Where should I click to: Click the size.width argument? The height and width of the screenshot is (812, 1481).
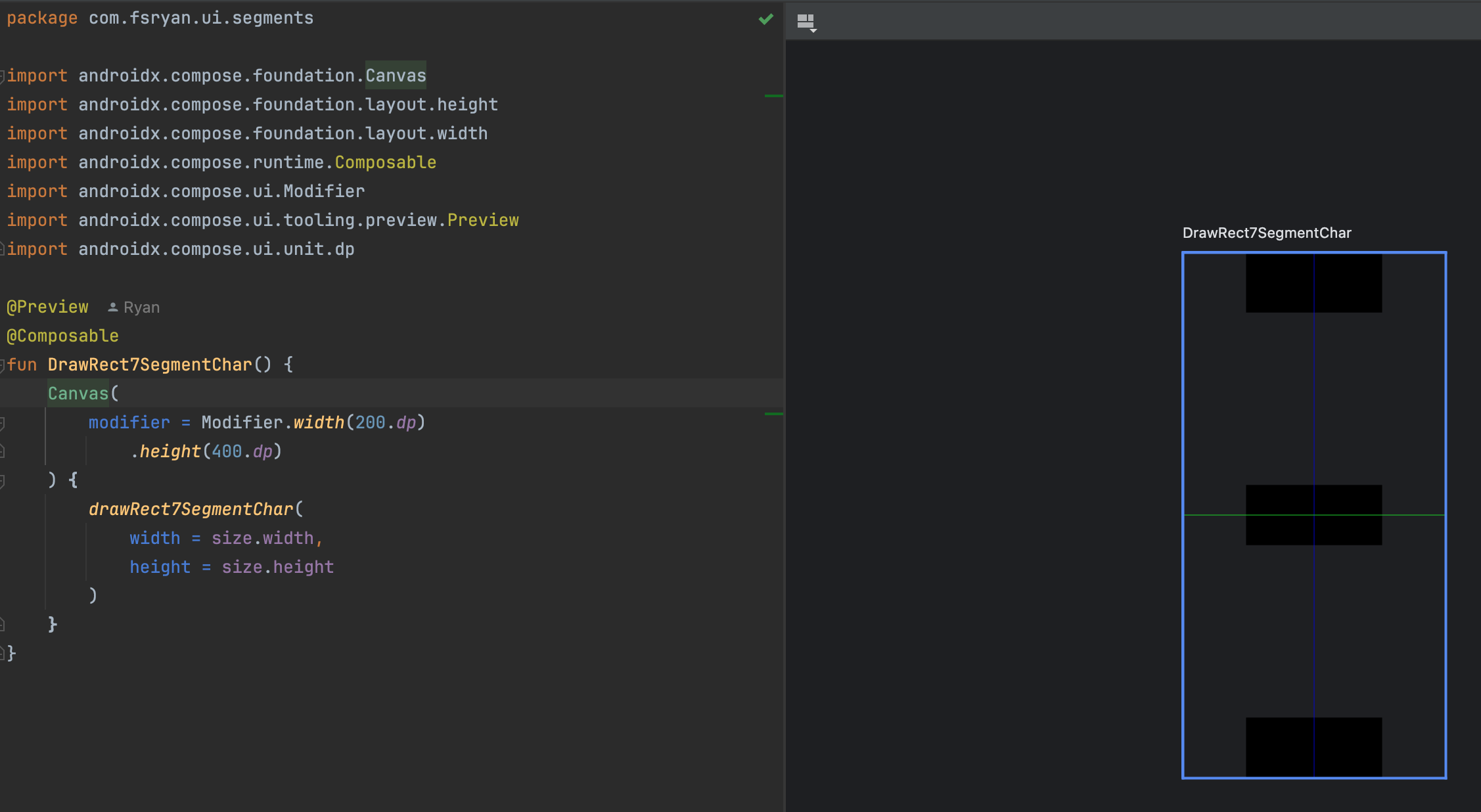click(262, 538)
